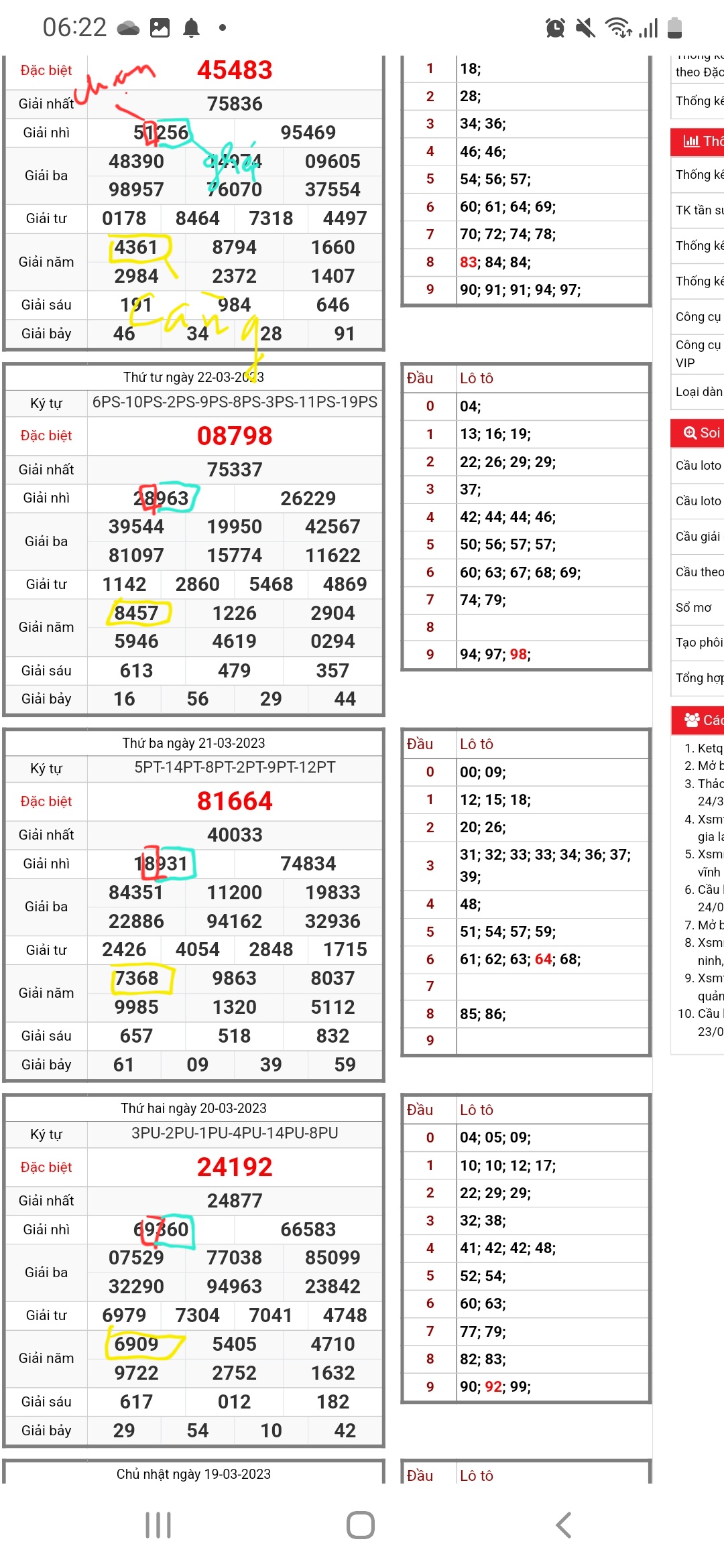The width and height of the screenshot is (724, 1568).
Task: Tap the muted sound icon in status bar
Action: (x=585, y=28)
